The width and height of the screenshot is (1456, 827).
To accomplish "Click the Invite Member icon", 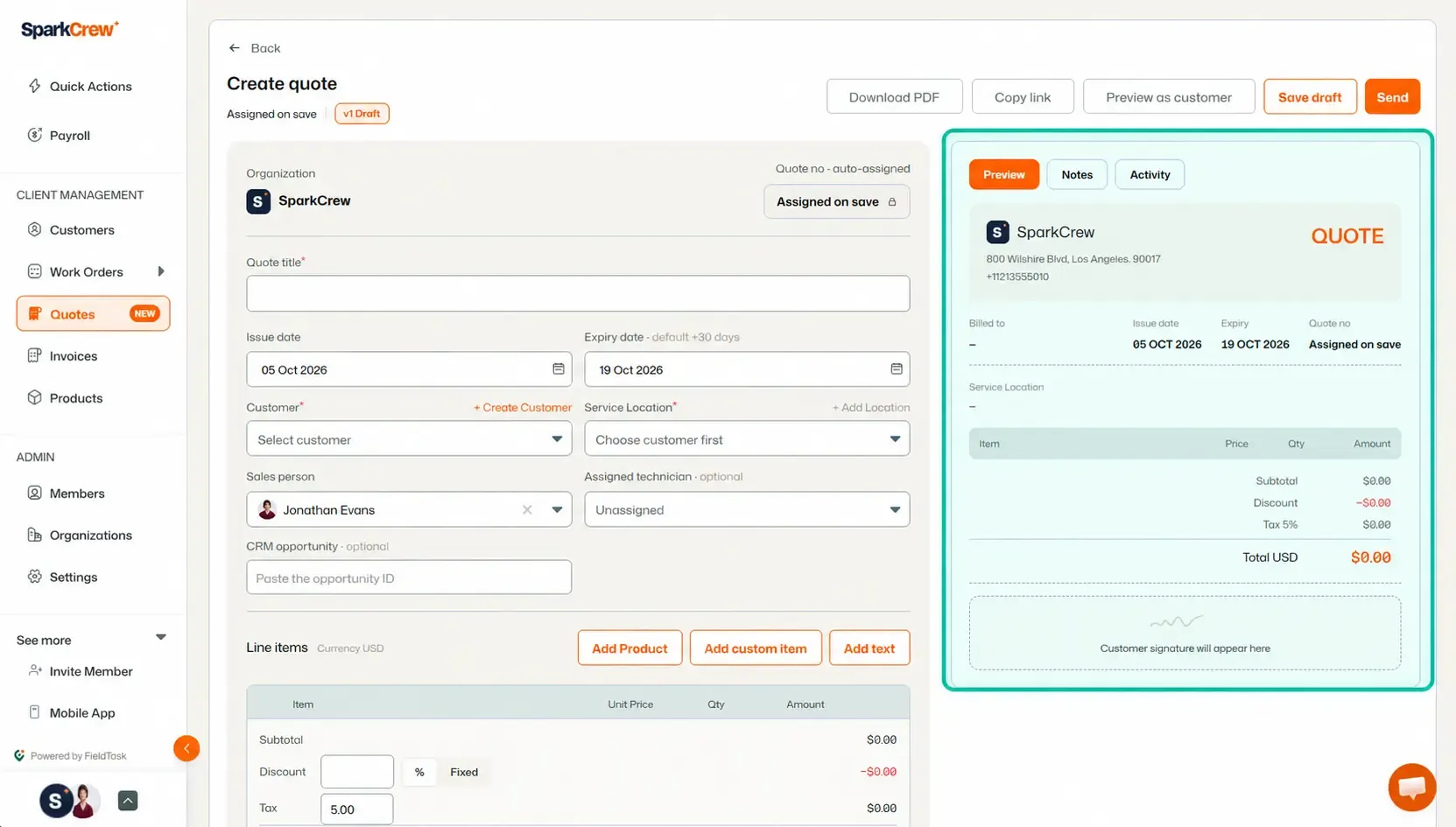I will click(34, 670).
